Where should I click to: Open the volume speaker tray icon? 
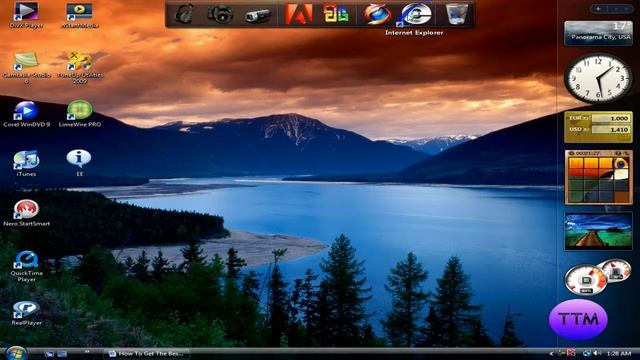[597, 353]
